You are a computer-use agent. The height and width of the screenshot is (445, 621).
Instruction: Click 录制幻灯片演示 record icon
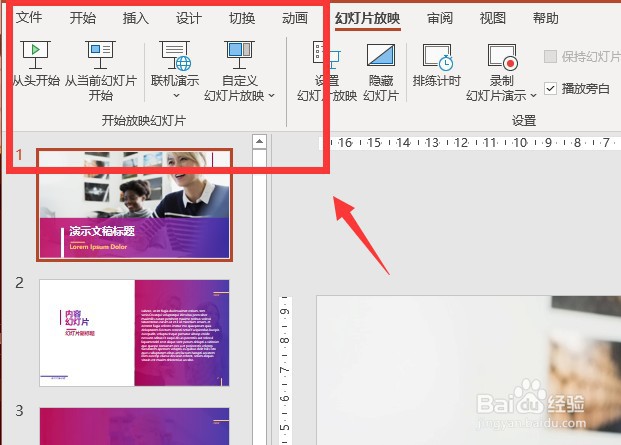(x=502, y=56)
